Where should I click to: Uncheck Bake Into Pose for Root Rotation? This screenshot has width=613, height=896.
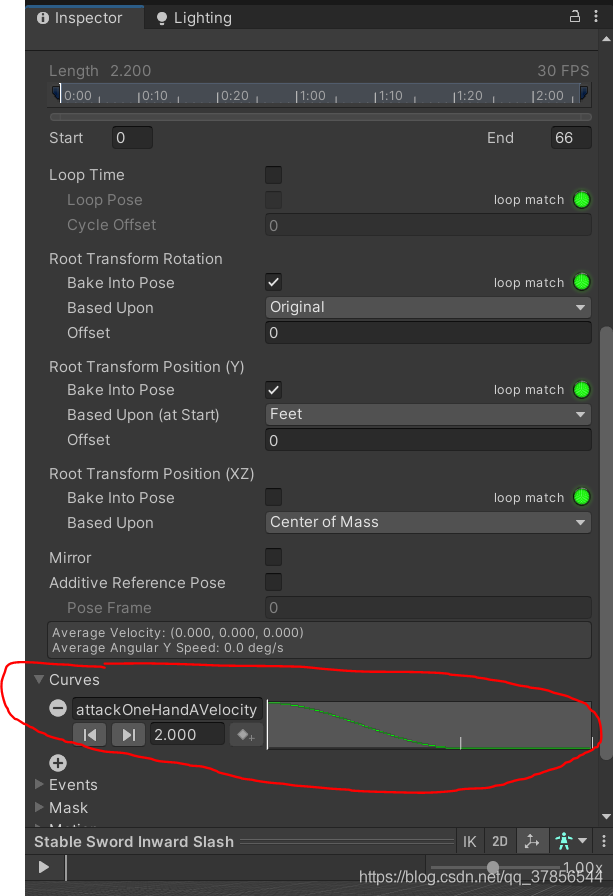[273, 282]
